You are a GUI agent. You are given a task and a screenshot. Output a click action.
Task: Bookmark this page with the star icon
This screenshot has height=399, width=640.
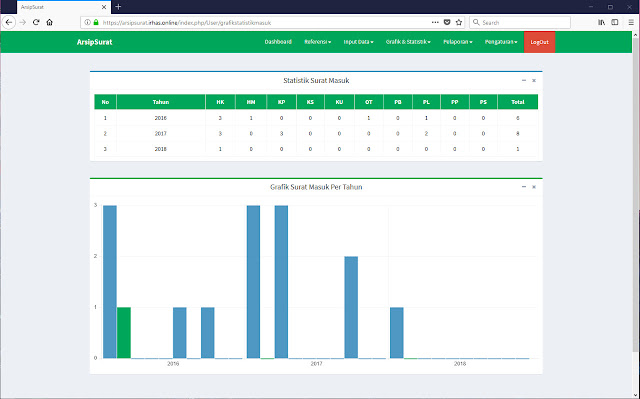click(x=459, y=22)
